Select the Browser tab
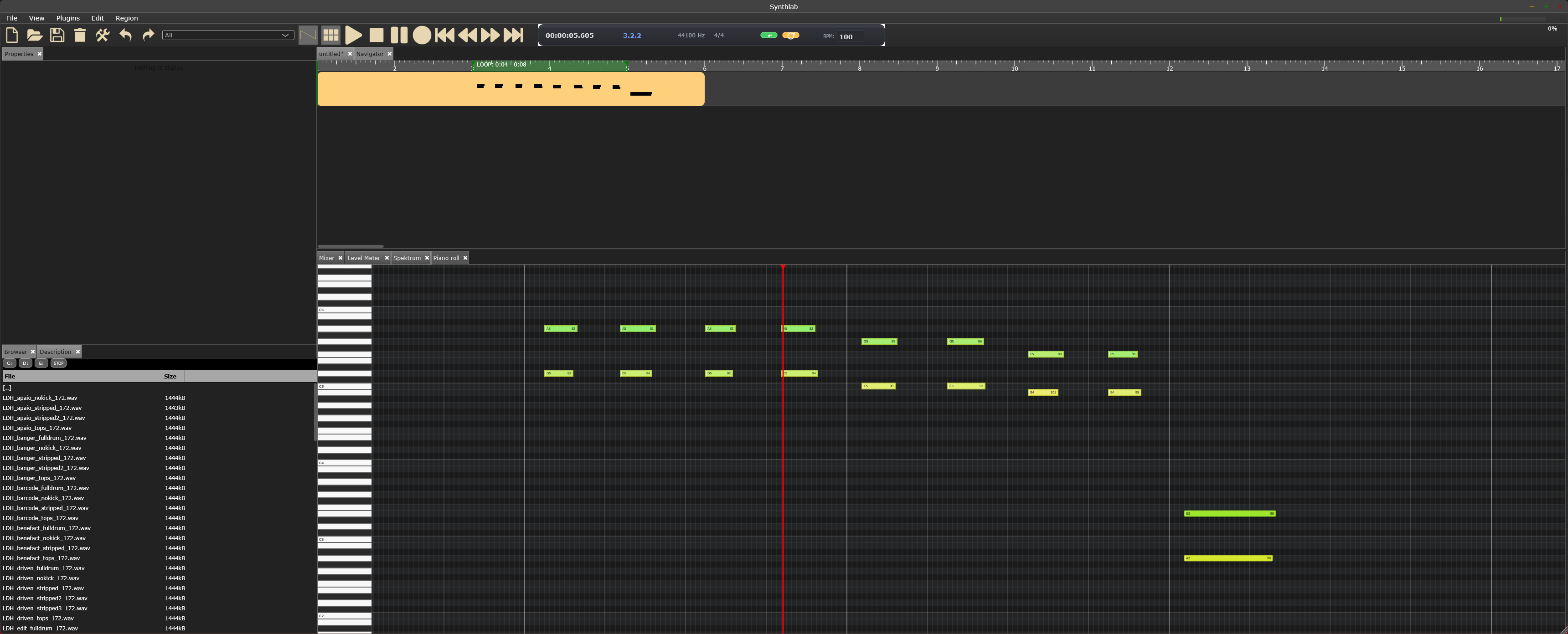This screenshot has width=1568, height=634. 15,352
